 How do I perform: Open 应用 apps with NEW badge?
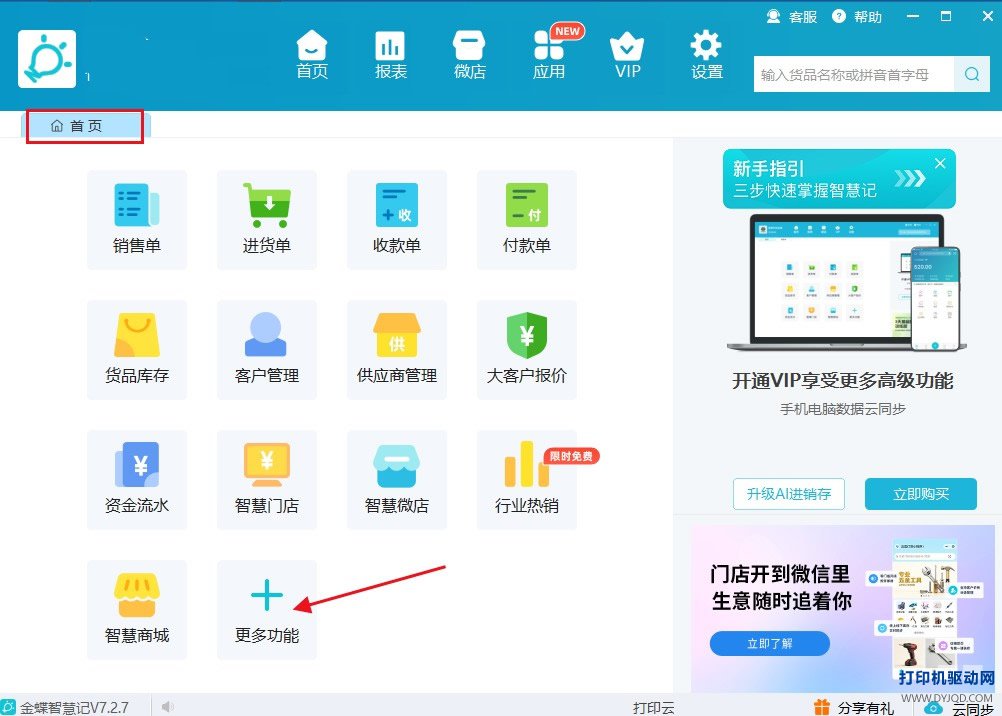coord(550,55)
